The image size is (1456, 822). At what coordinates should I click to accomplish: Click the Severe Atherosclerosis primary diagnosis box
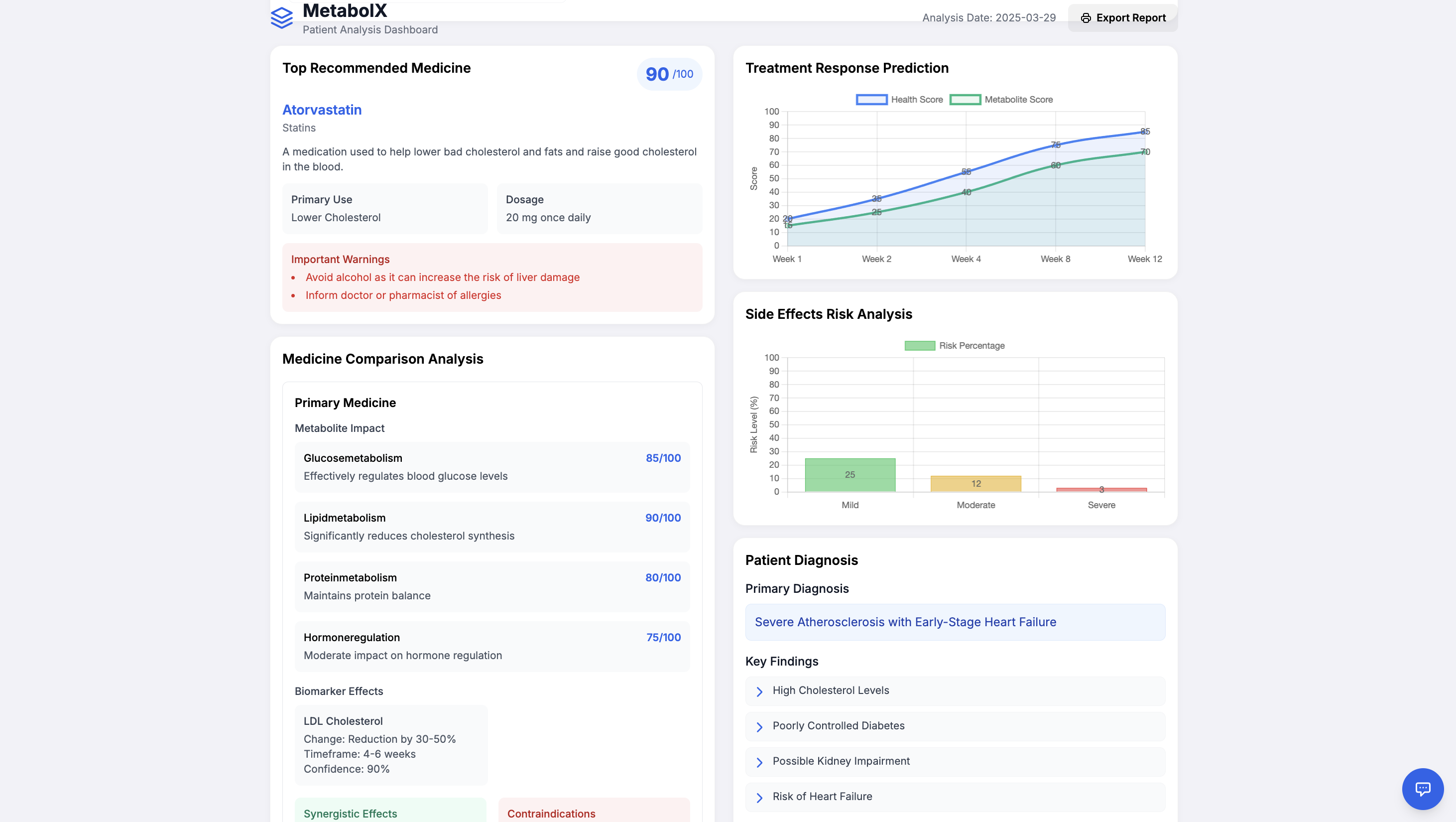(x=955, y=622)
